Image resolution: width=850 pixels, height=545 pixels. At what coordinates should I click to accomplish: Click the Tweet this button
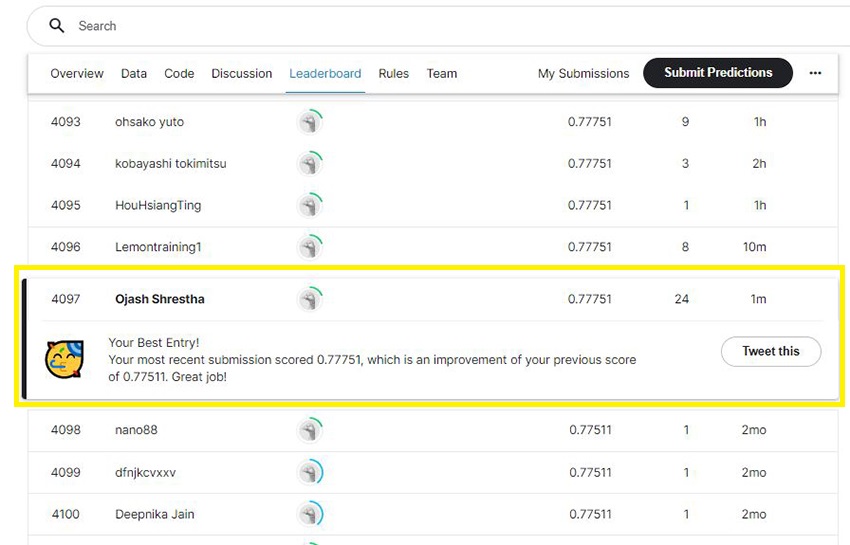point(771,352)
